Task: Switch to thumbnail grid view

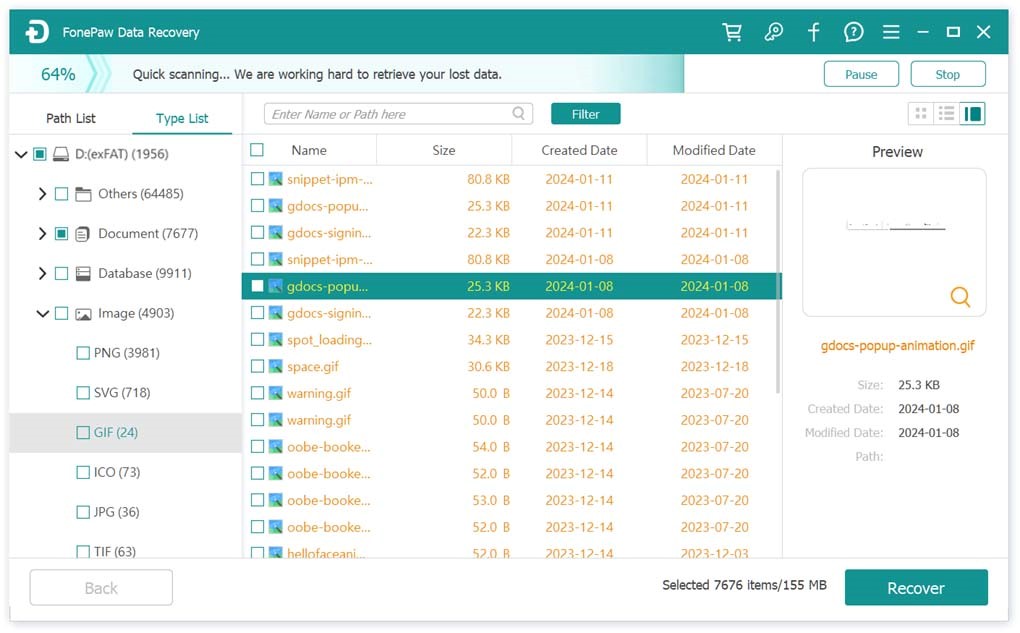Action: pyautogui.click(x=921, y=114)
